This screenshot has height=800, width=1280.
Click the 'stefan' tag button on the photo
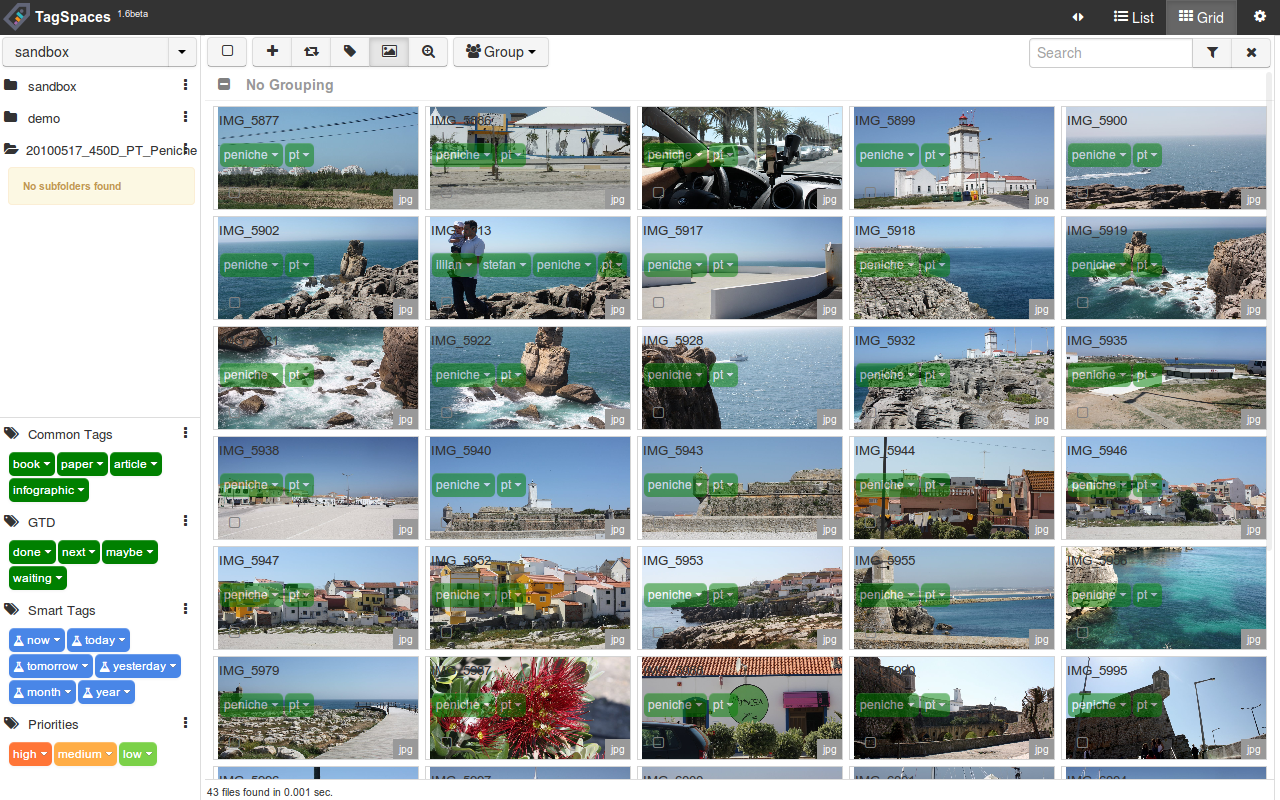(503, 265)
